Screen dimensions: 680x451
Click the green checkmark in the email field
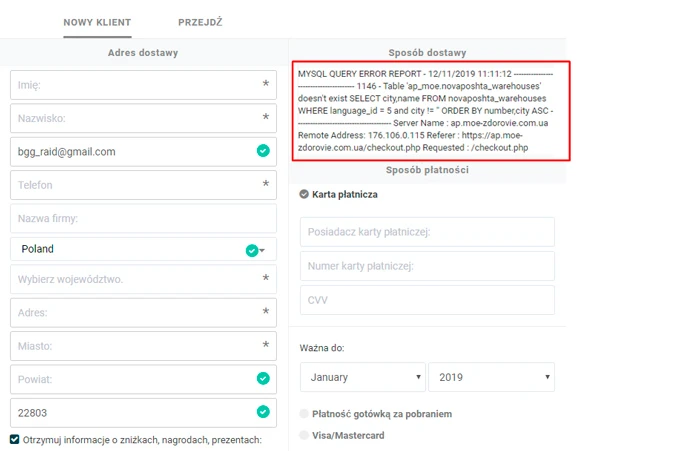click(x=262, y=151)
